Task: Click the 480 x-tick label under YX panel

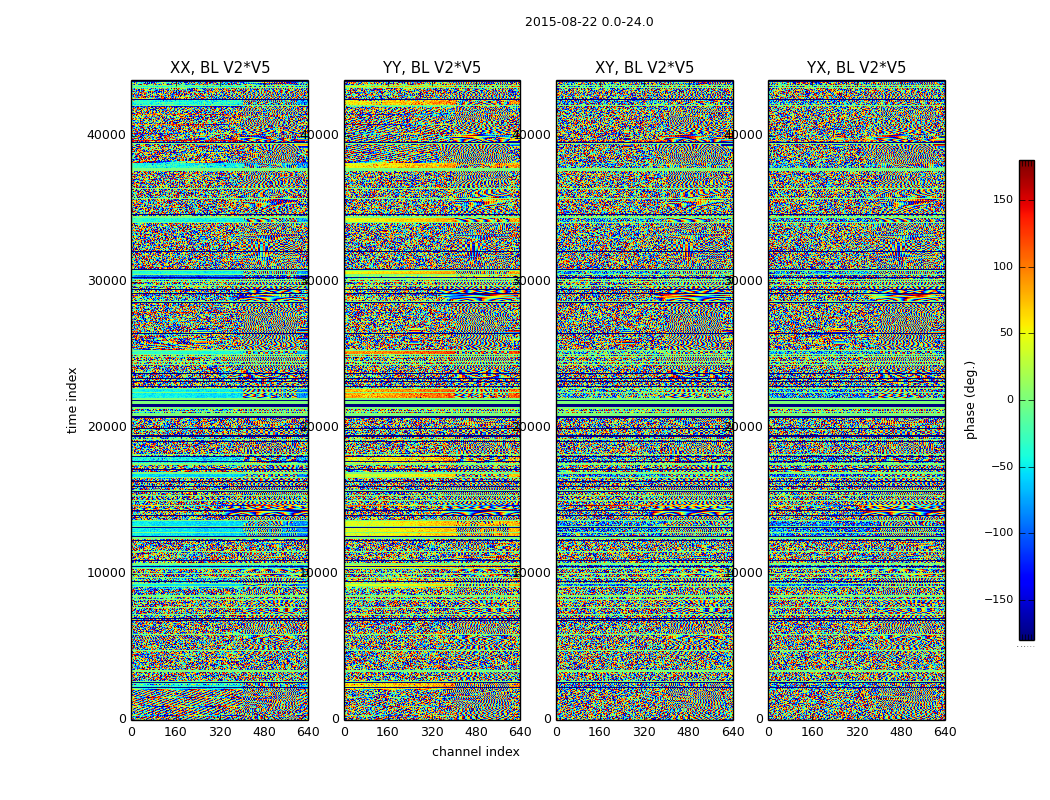Action: 901,732
